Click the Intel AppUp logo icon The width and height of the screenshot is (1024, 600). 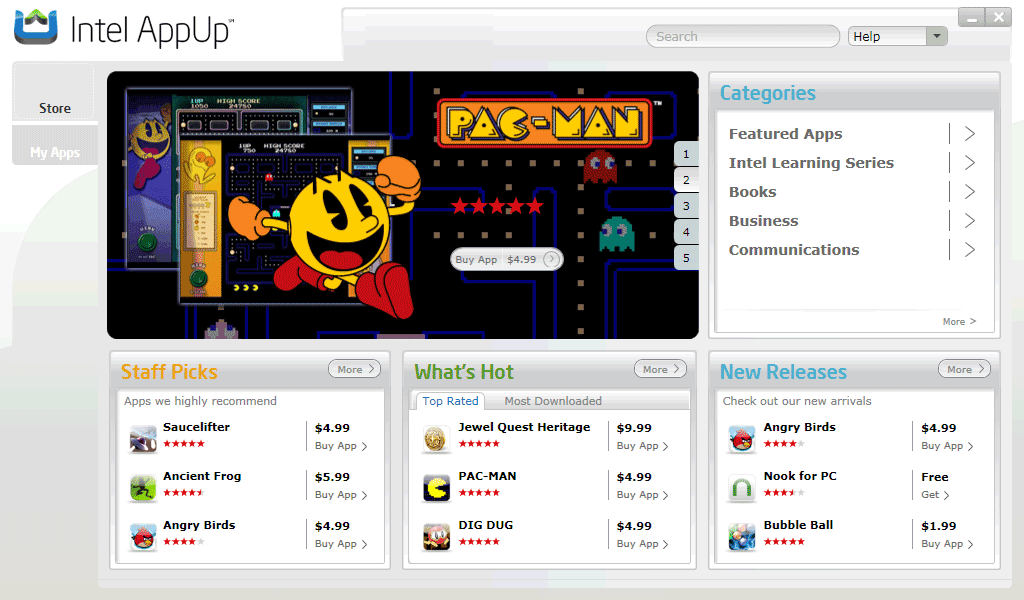(36, 27)
